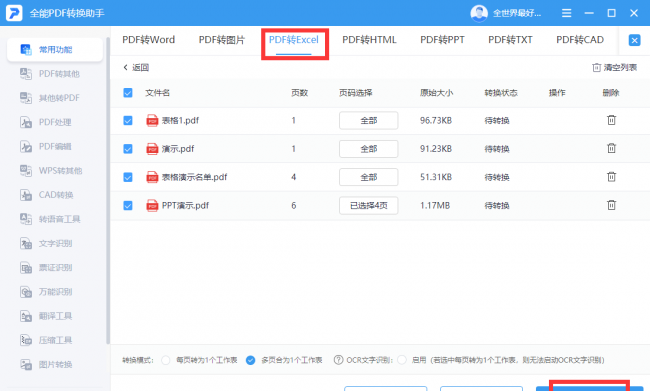Open the 万能识别 sidebar item
This screenshot has width=650, height=391.
point(46,292)
